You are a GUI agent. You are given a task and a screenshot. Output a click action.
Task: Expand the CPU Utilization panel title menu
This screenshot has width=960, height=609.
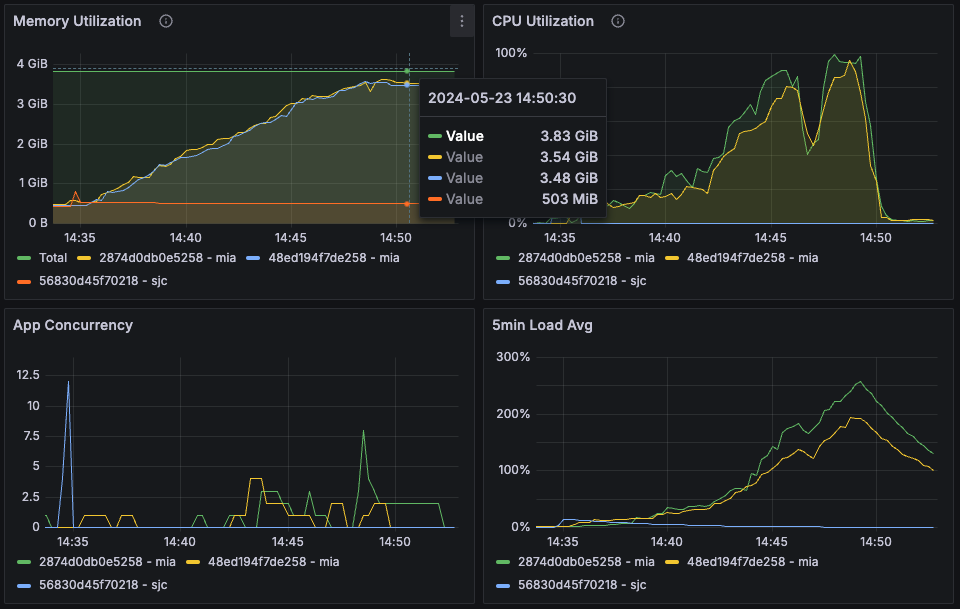[x=542, y=21]
